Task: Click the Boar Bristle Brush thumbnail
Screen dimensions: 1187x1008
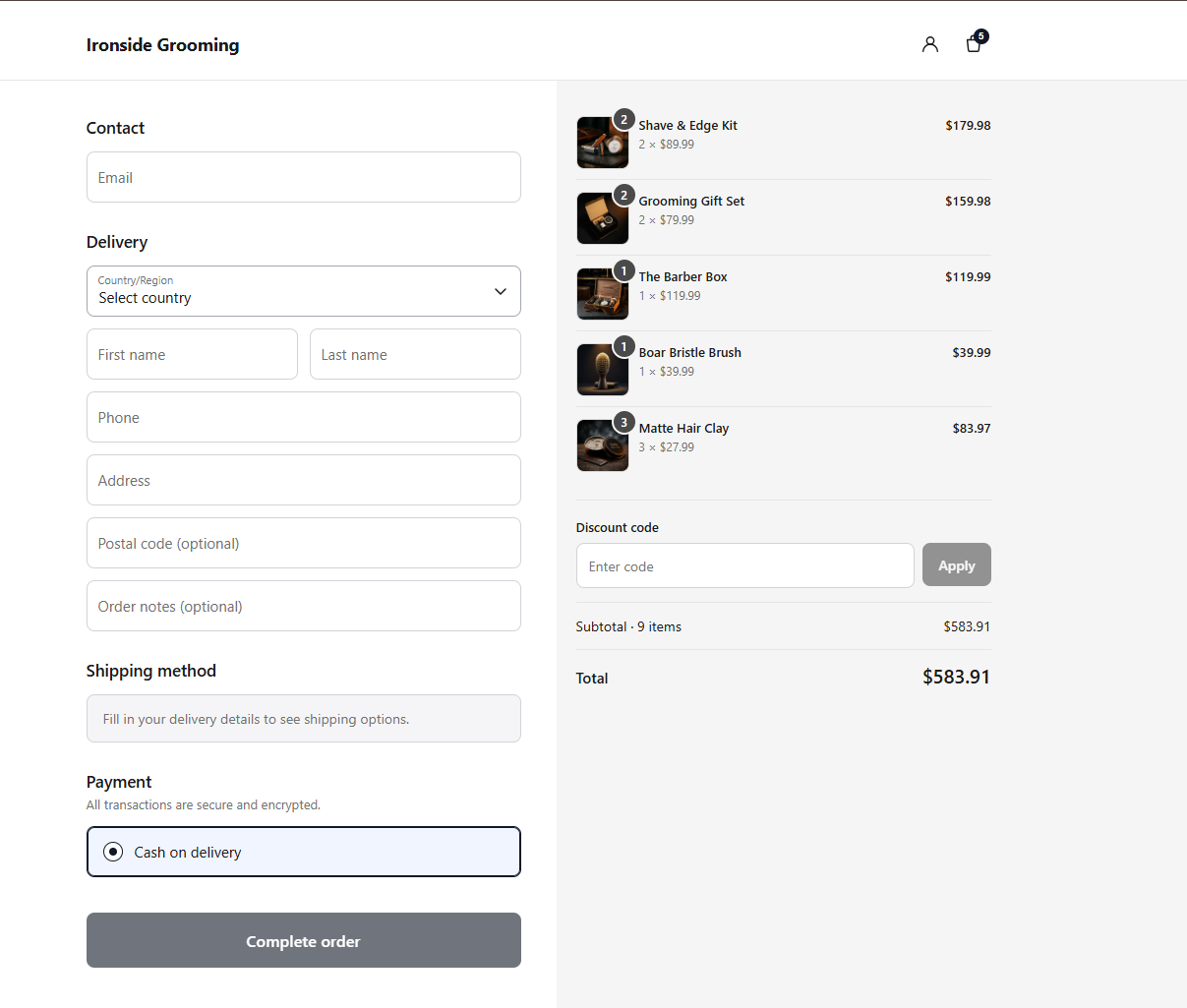Action: (x=603, y=370)
